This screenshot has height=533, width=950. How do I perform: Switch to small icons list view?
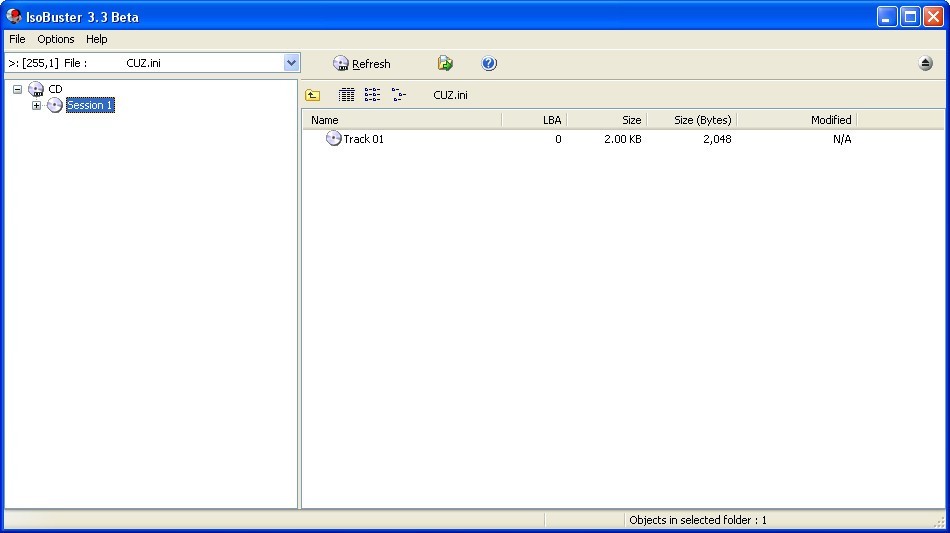(x=373, y=94)
